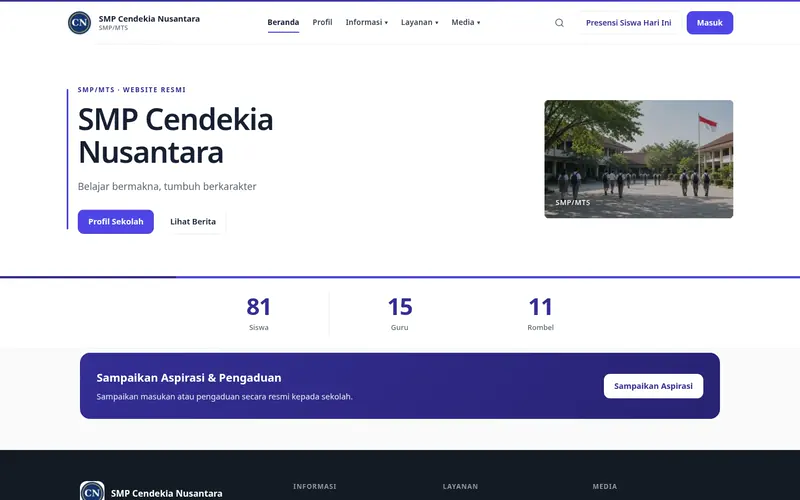Click the CN logo in footer
The width and height of the screenshot is (800, 500).
coord(92,492)
